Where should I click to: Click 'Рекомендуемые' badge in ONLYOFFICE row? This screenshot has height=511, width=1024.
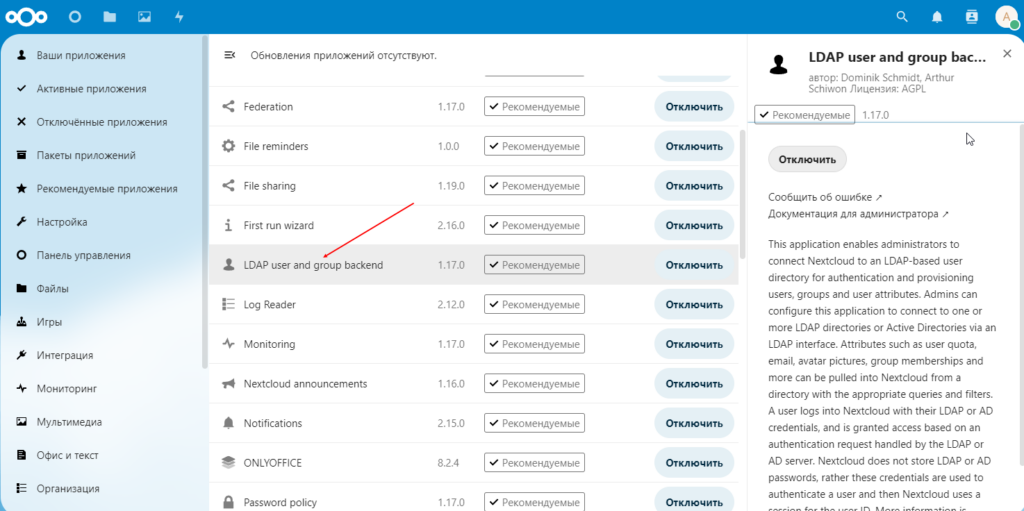click(x=534, y=463)
